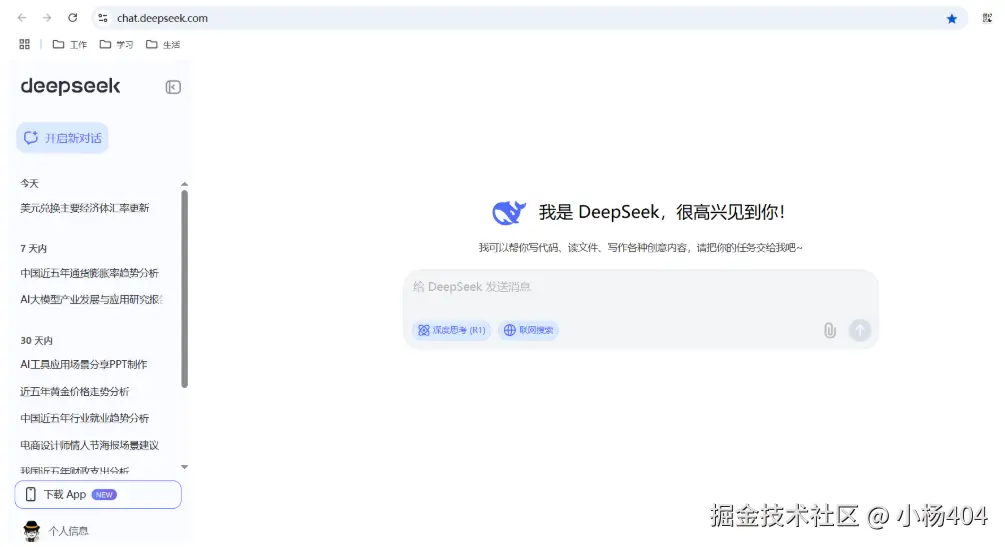Screen dimensions: 1005x547
Task: Open the 工作 bookmark folder
Action: click(x=70, y=44)
